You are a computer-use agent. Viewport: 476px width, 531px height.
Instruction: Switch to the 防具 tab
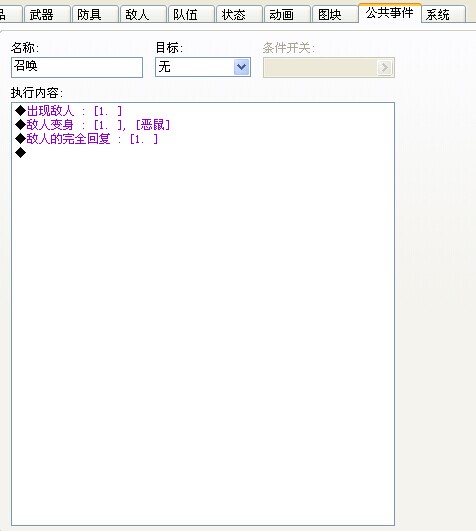point(95,15)
